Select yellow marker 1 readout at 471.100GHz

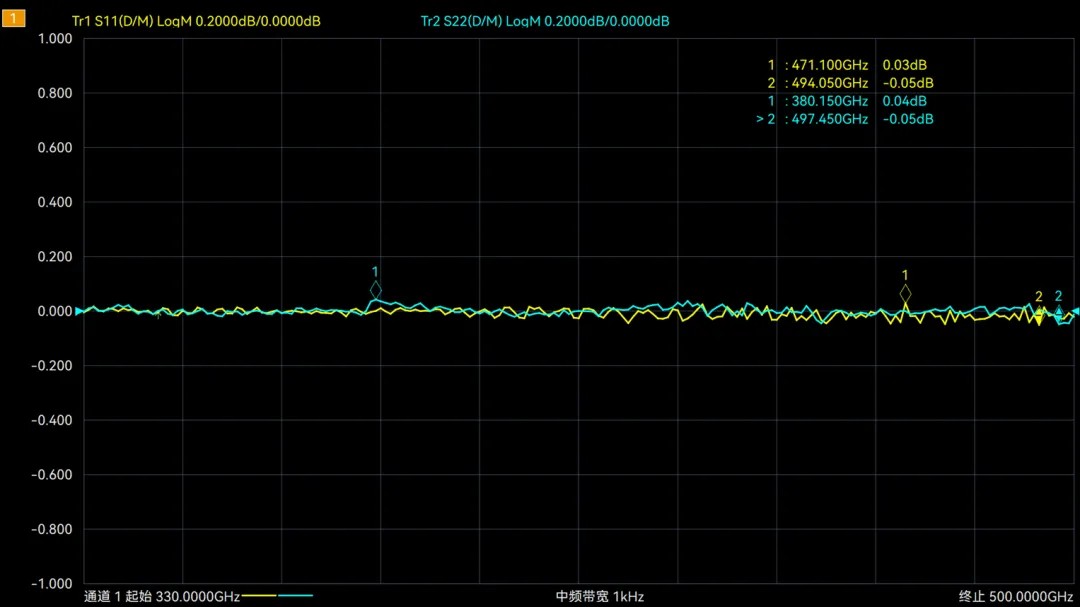click(x=849, y=65)
